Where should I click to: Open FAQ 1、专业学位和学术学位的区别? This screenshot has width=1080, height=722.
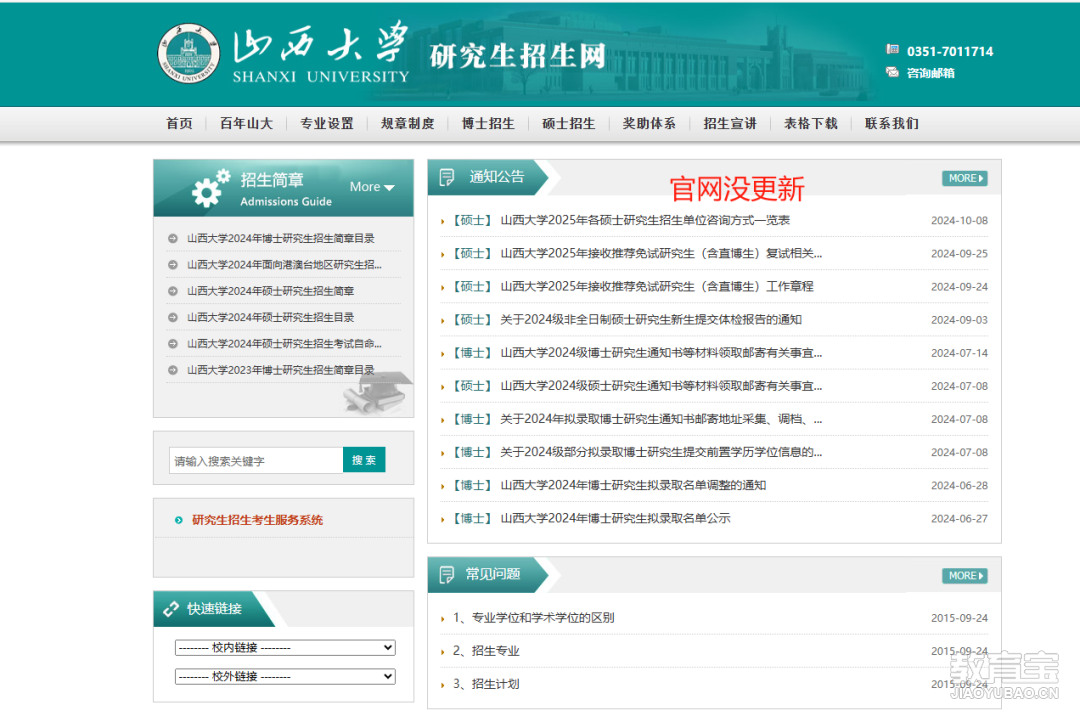pos(534,618)
